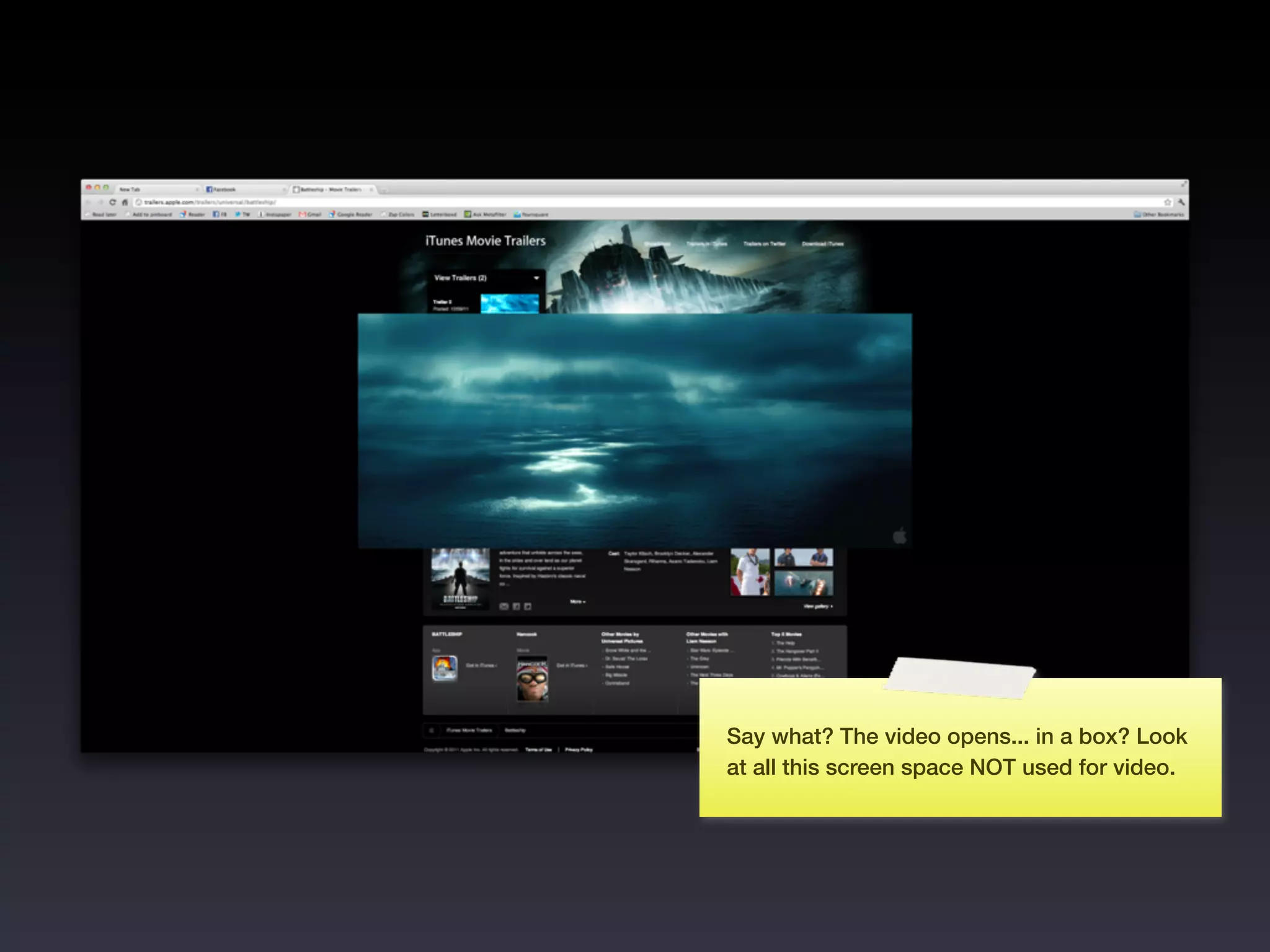Screen dimensions: 1270x952
Task: Open the Add to pinboard bookmark
Action: [x=149, y=214]
